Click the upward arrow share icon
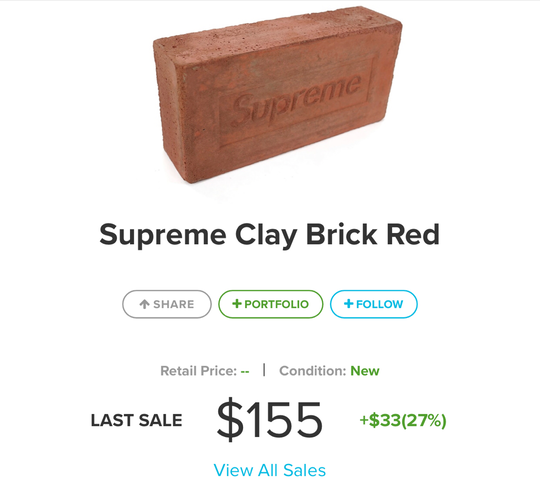The width and height of the screenshot is (540, 490). click(144, 304)
